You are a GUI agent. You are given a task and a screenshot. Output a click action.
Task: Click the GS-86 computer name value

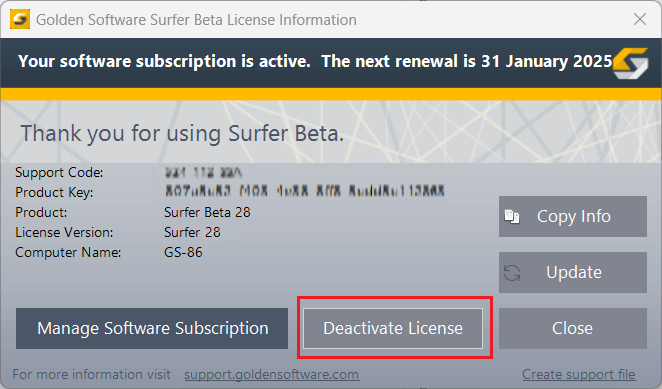pyautogui.click(x=183, y=252)
